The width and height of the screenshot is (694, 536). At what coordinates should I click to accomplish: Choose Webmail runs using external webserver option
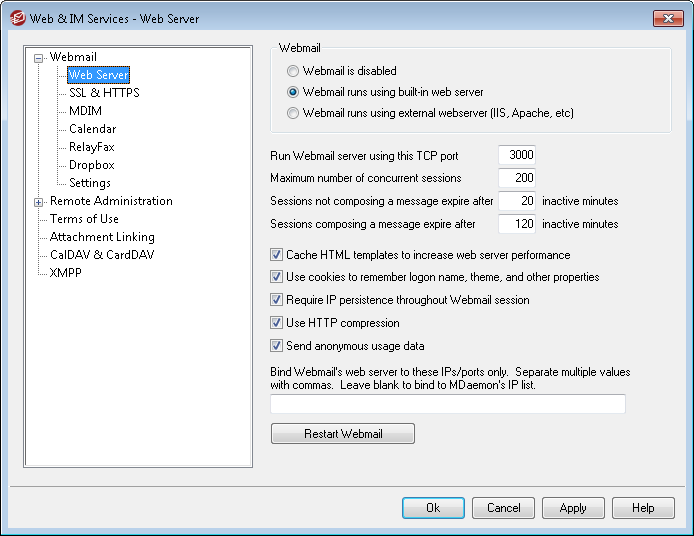[x=293, y=113]
